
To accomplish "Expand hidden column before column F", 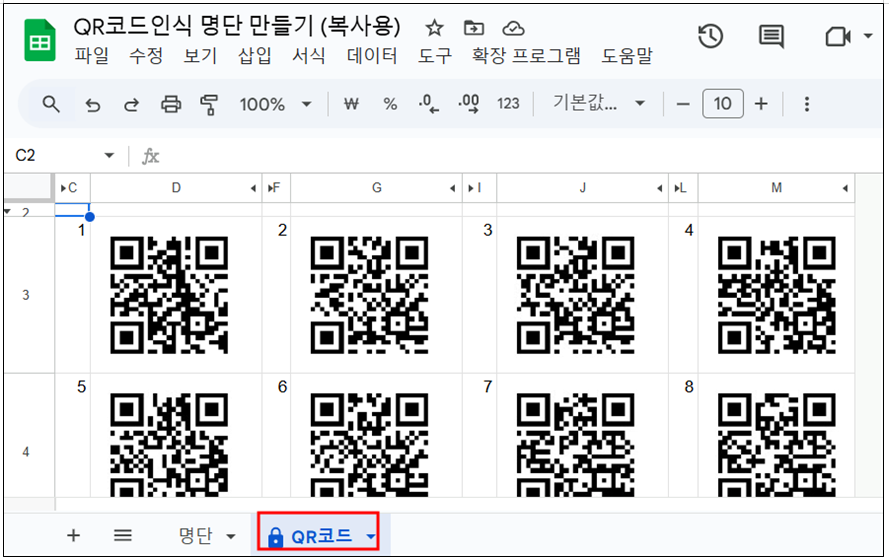I will pos(270,188).
